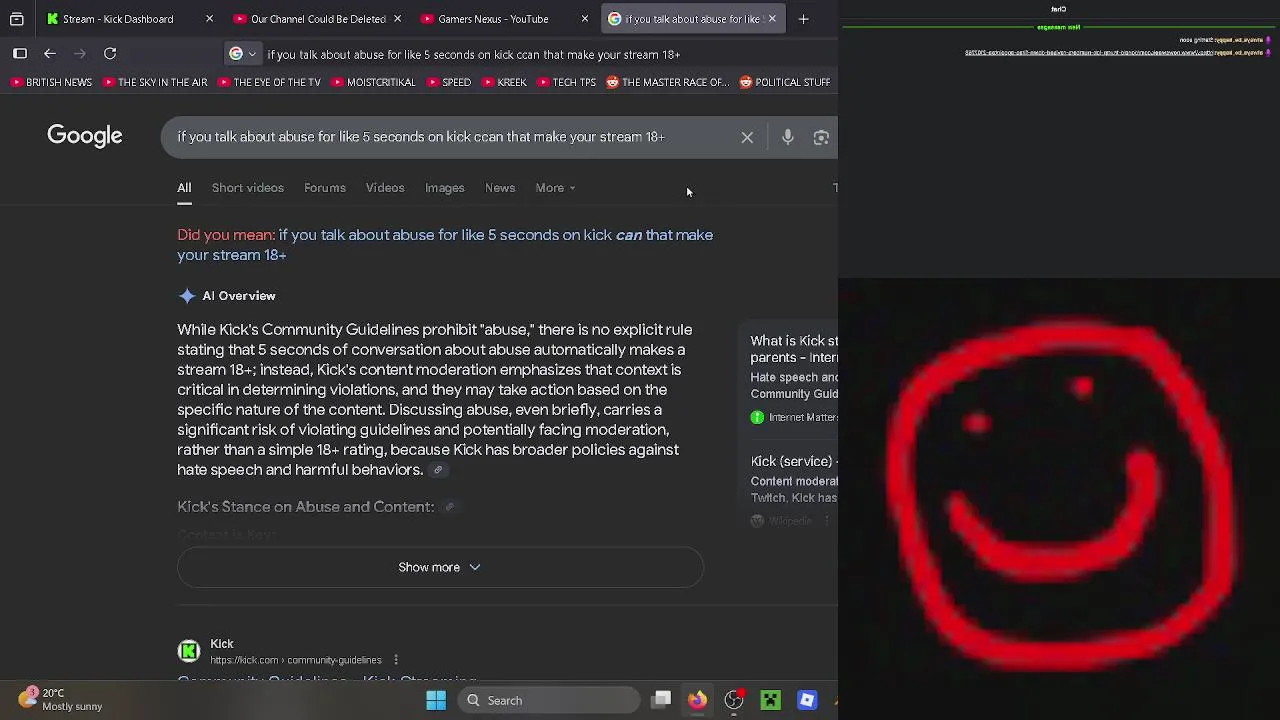Open Task View on taskbar
Image resolution: width=1280 pixels, height=720 pixels.
(662, 700)
